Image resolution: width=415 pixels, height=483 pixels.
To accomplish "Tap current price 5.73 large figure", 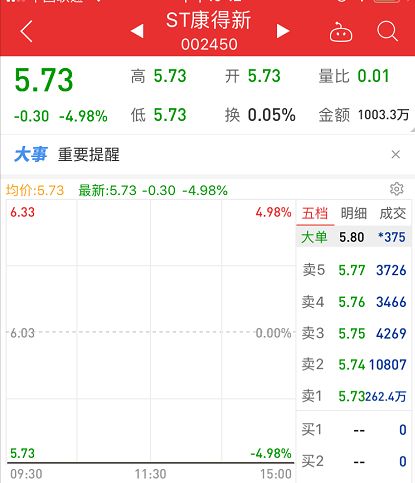I will pos(44,80).
